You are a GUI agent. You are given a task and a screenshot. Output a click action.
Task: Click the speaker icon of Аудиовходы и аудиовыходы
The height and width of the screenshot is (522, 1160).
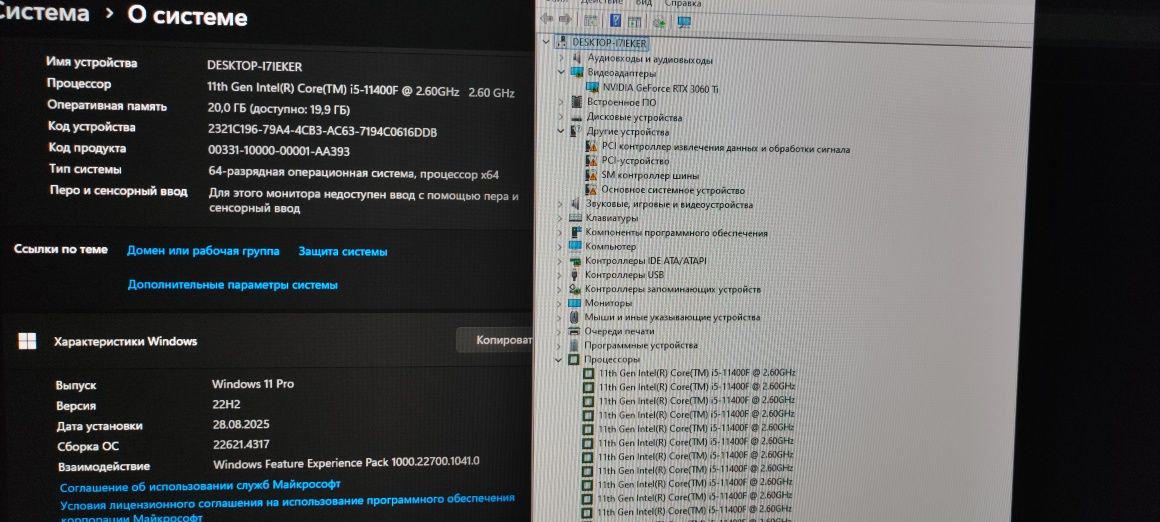[577, 58]
